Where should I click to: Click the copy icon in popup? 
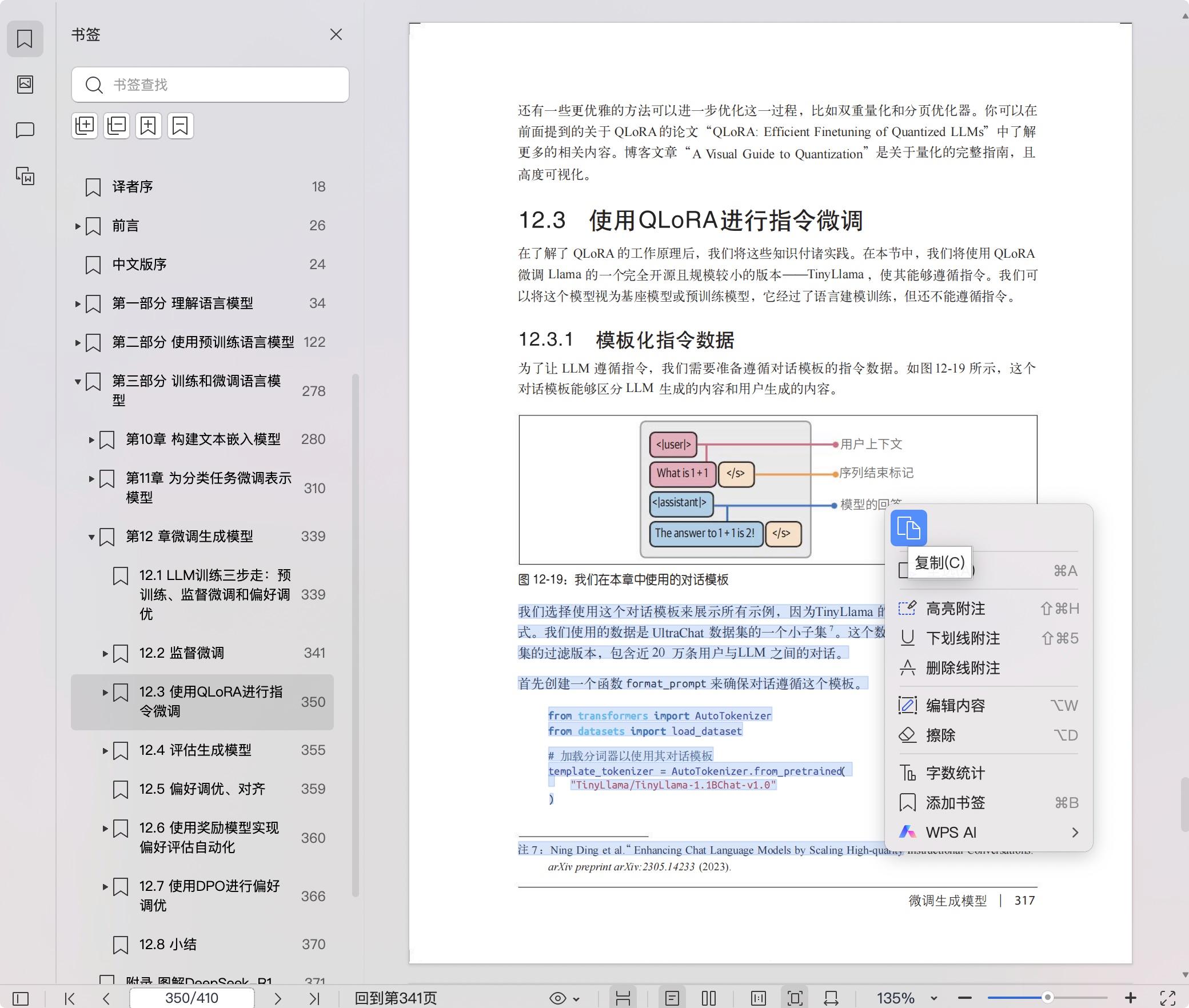point(908,527)
